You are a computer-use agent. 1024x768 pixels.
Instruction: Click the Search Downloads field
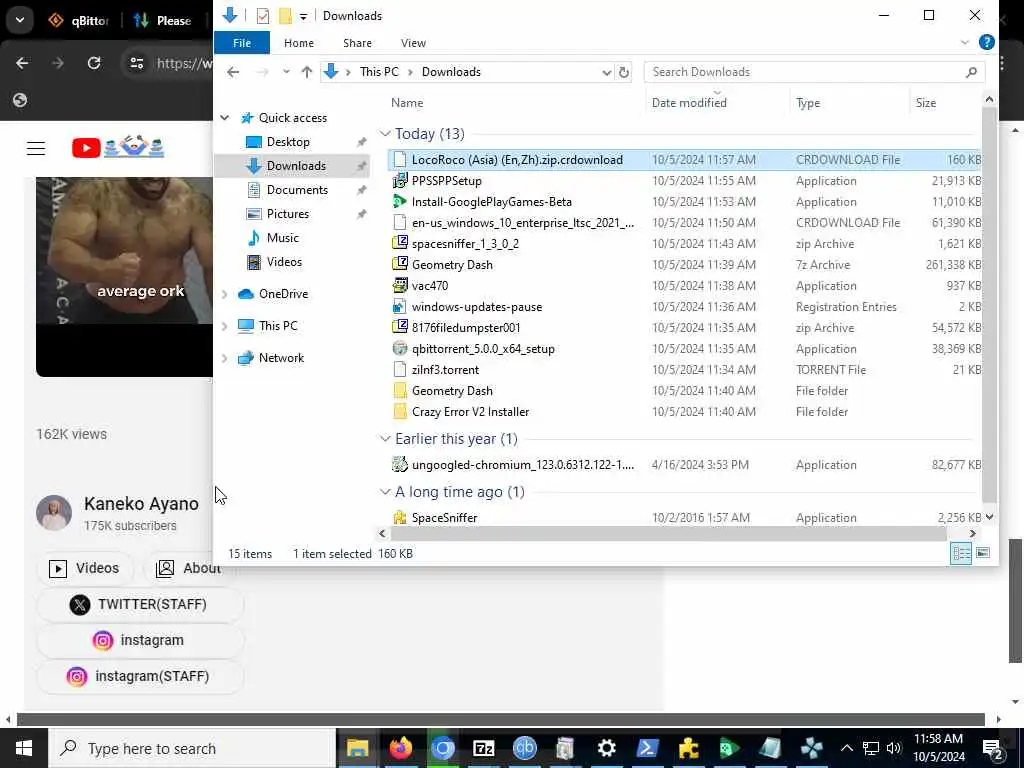[814, 72]
